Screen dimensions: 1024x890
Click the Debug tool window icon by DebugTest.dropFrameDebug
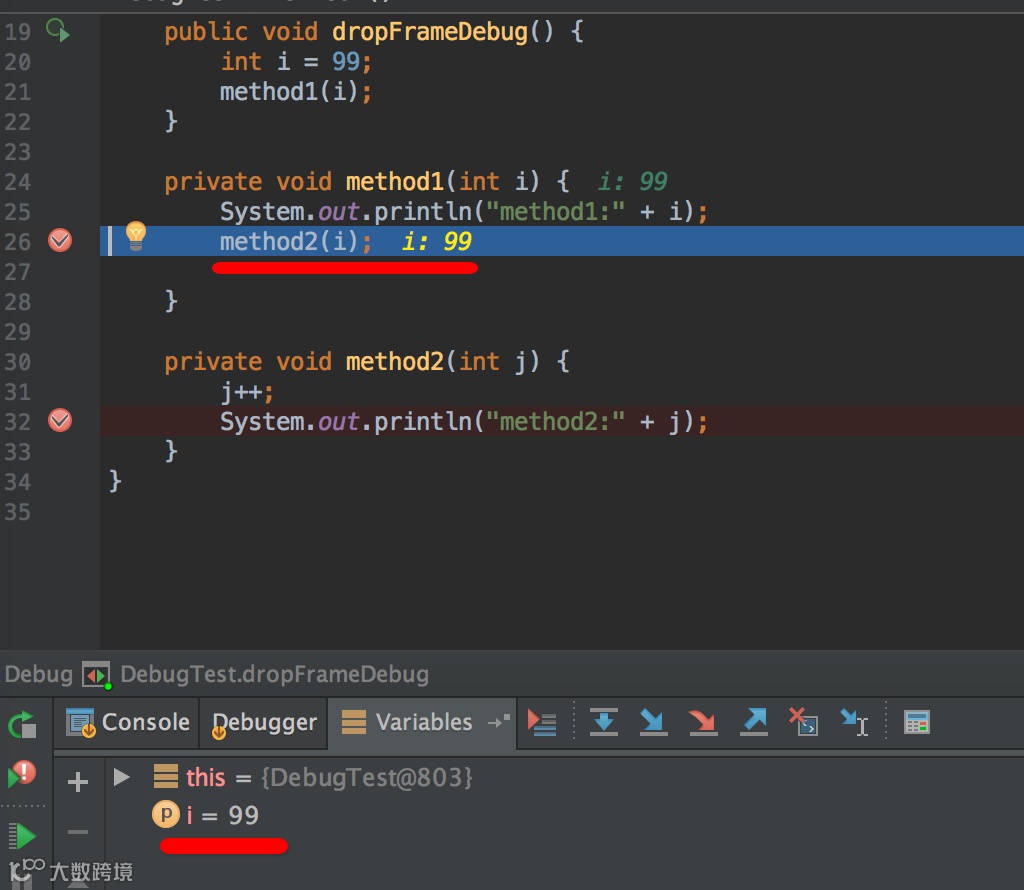click(97, 675)
